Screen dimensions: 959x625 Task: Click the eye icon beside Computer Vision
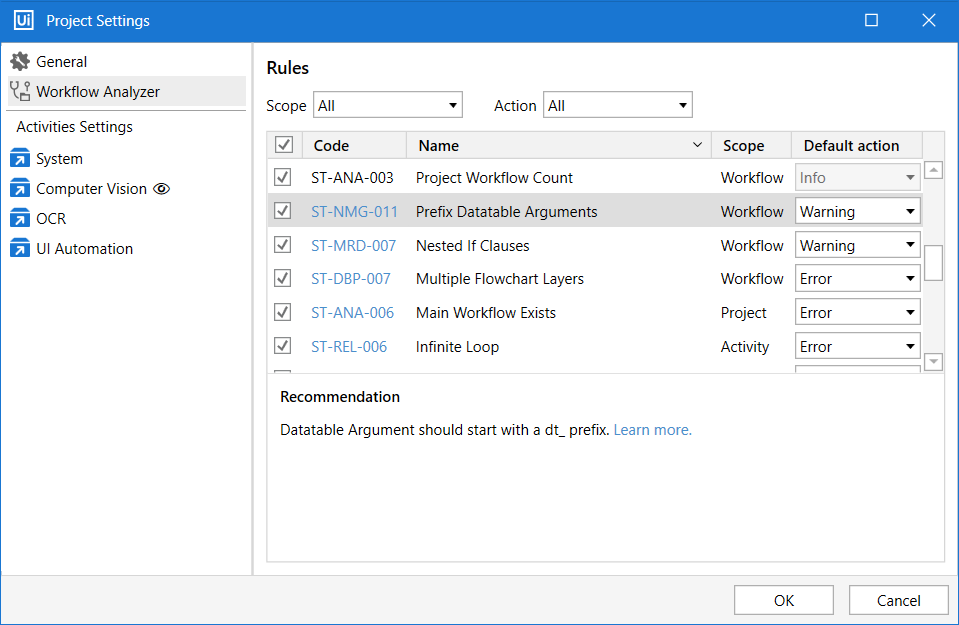162,189
